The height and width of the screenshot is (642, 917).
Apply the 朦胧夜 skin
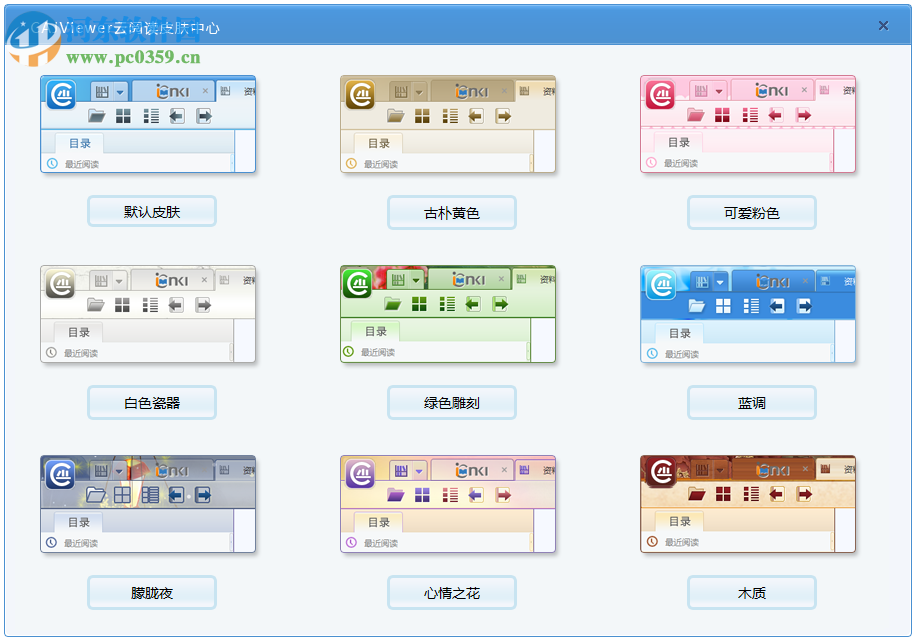(151, 592)
